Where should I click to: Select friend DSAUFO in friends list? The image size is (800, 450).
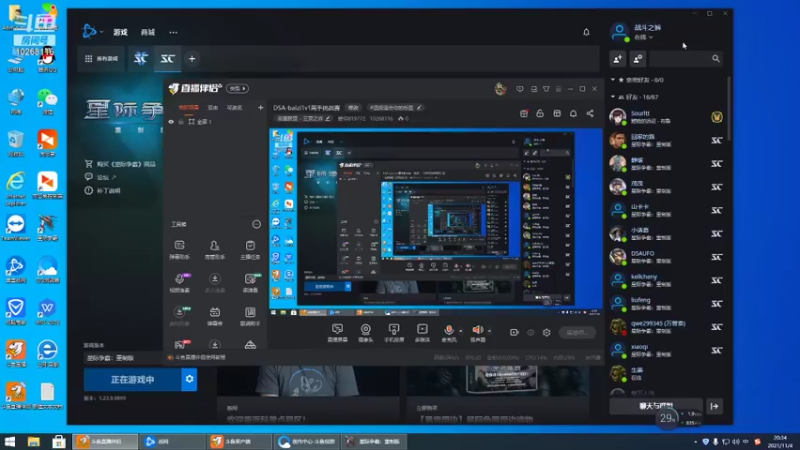click(666, 257)
